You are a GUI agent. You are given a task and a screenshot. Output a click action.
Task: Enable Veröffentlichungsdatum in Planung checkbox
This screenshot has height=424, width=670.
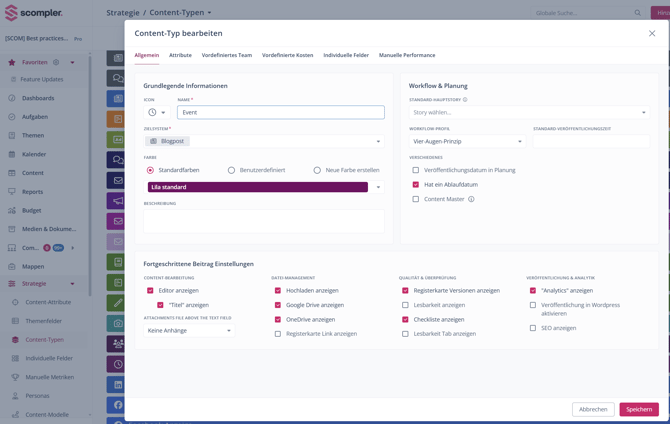coord(416,170)
